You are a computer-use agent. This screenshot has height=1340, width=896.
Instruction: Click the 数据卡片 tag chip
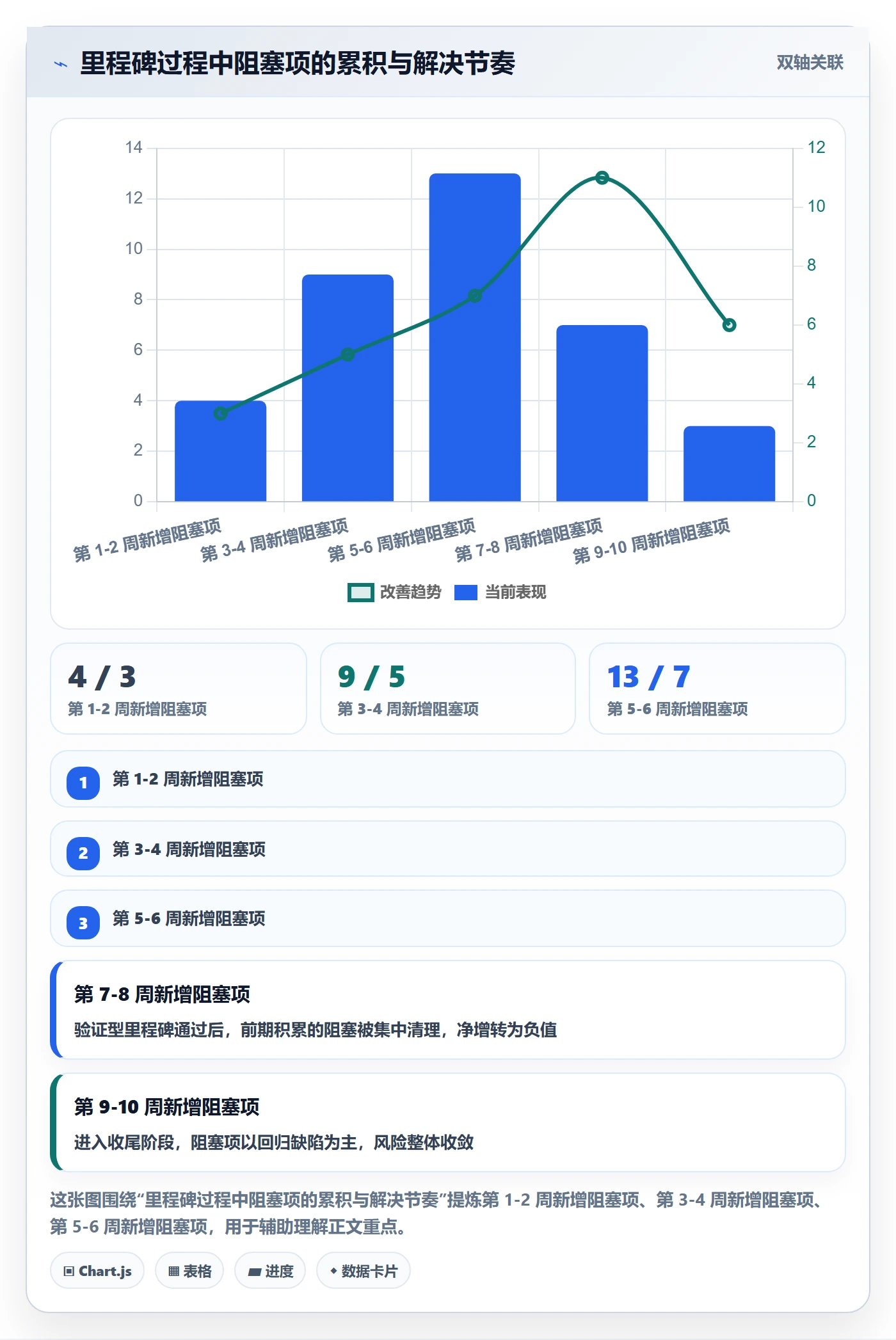[x=364, y=1271]
